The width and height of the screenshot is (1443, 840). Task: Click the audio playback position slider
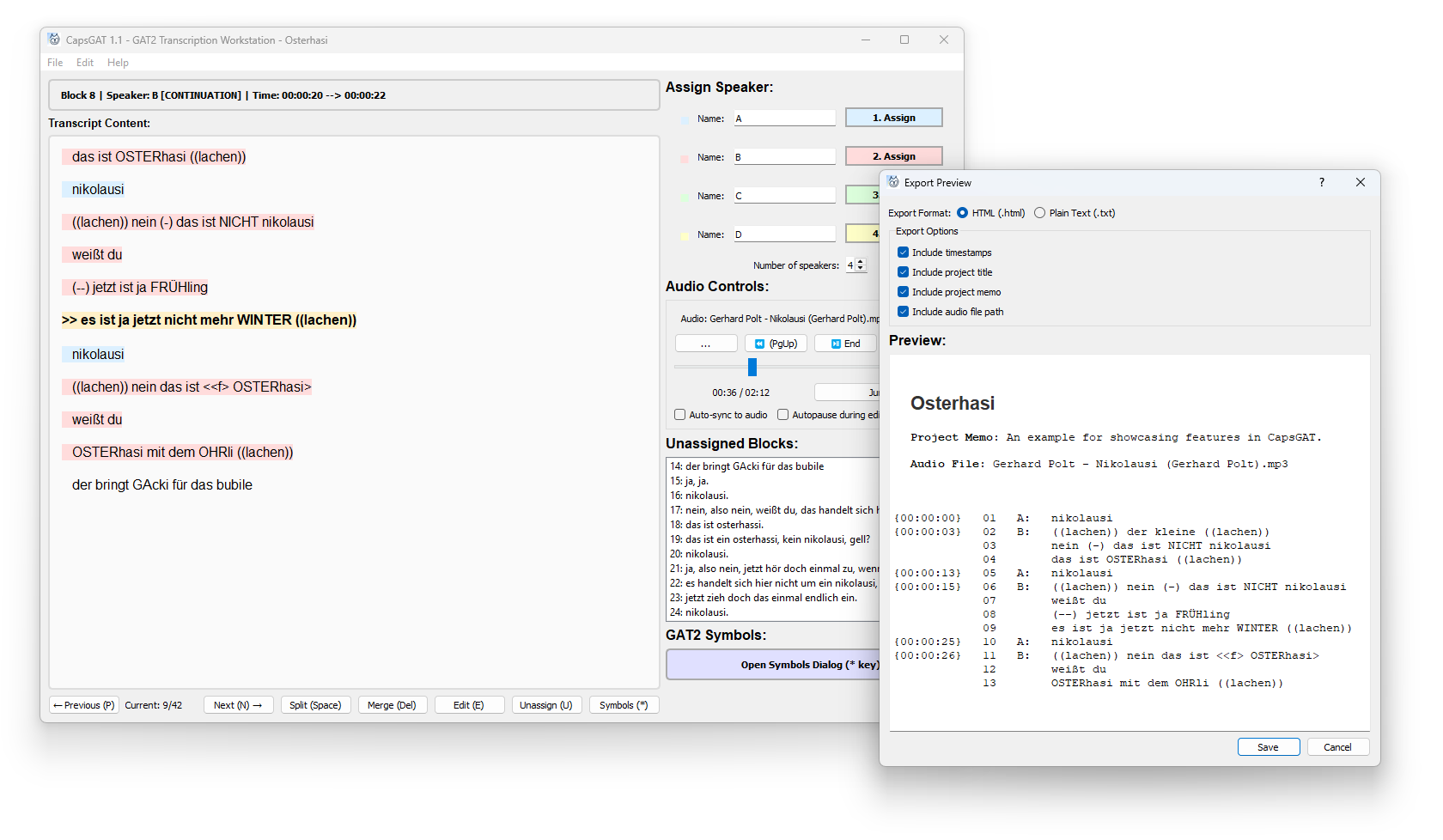coord(752,367)
